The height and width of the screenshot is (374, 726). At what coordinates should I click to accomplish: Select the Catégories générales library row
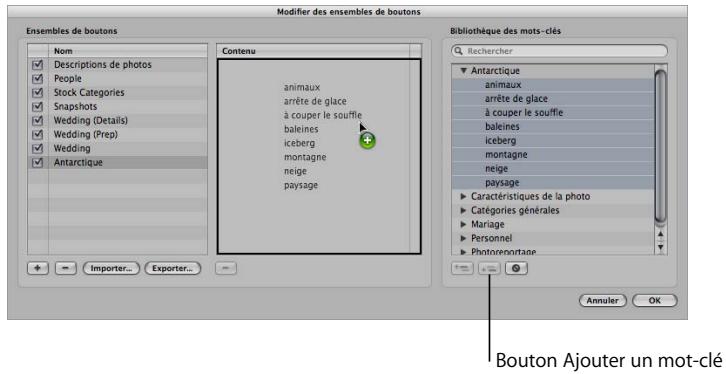point(553,210)
